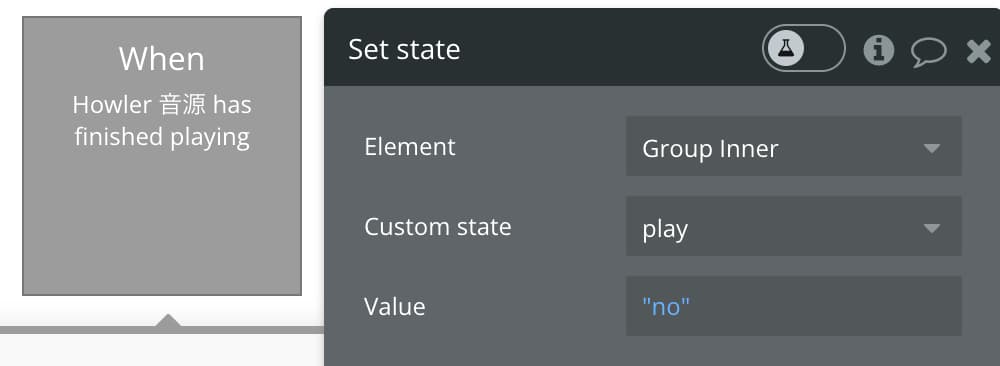Image resolution: width=1000 pixels, height=366 pixels.
Task: Select the blue "no" expression text
Action: tap(666, 307)
